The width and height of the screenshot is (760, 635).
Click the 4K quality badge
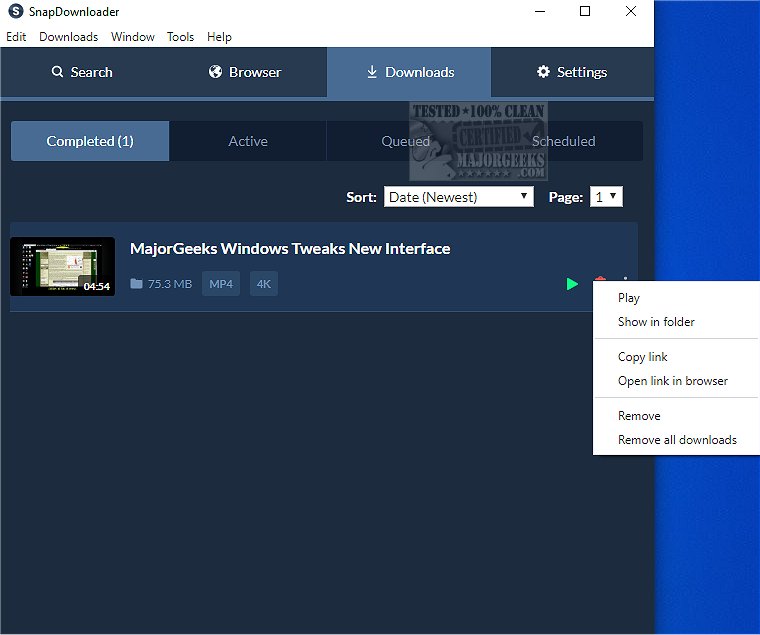[x=264, y=284]
